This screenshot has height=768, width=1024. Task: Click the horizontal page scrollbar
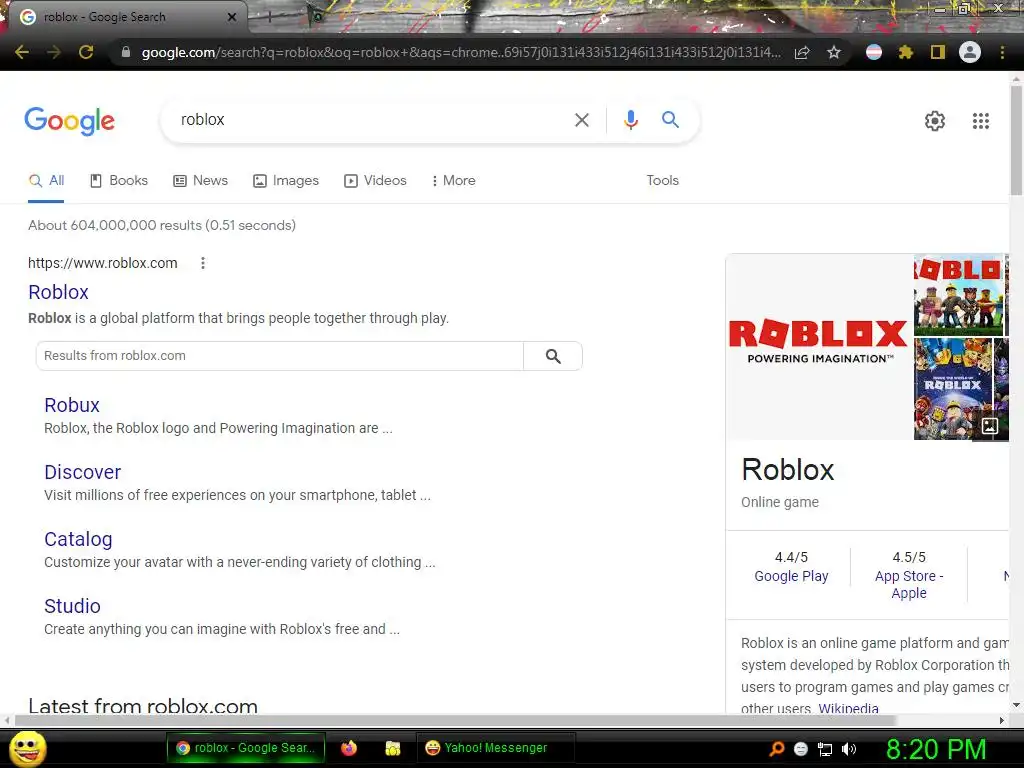455,720
